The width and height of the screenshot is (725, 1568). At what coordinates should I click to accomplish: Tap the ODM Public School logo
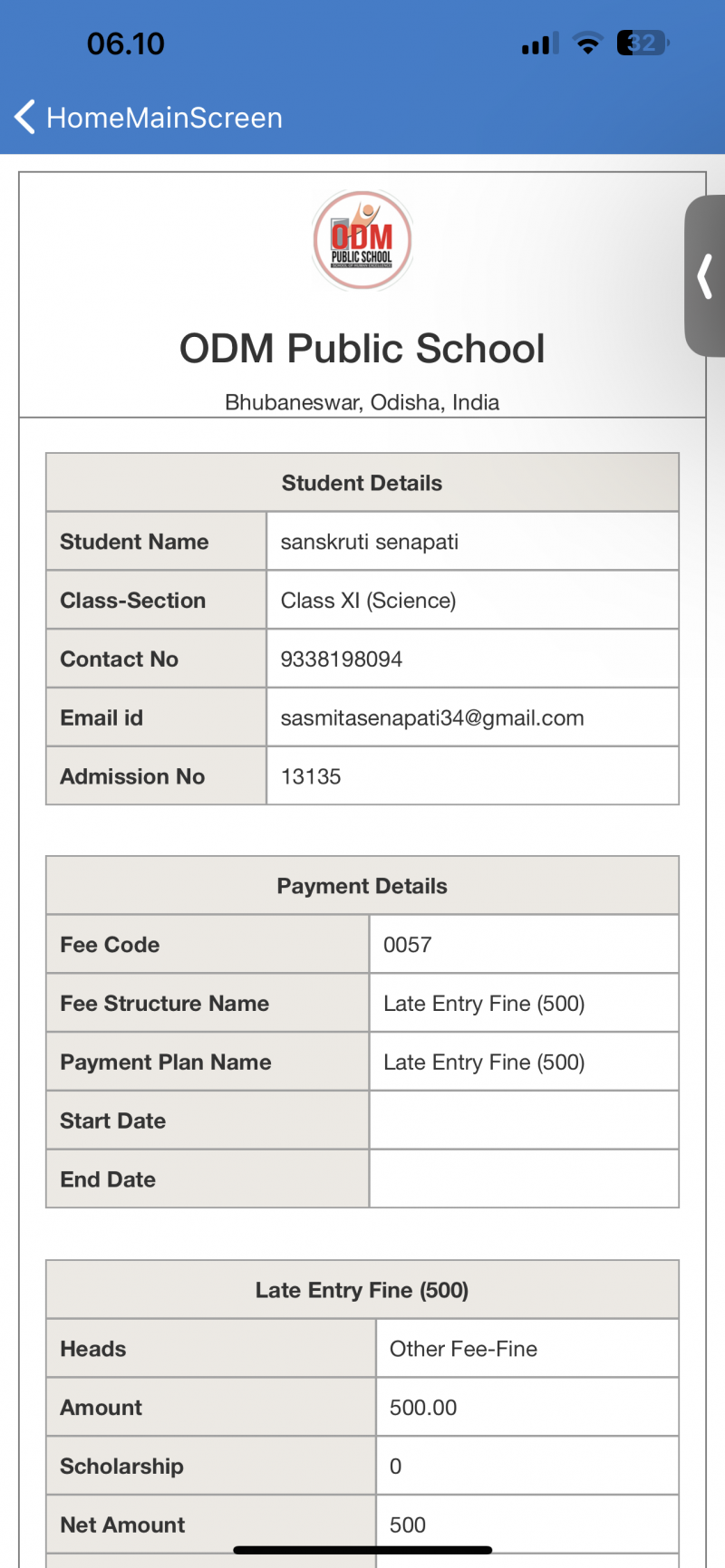362,240
